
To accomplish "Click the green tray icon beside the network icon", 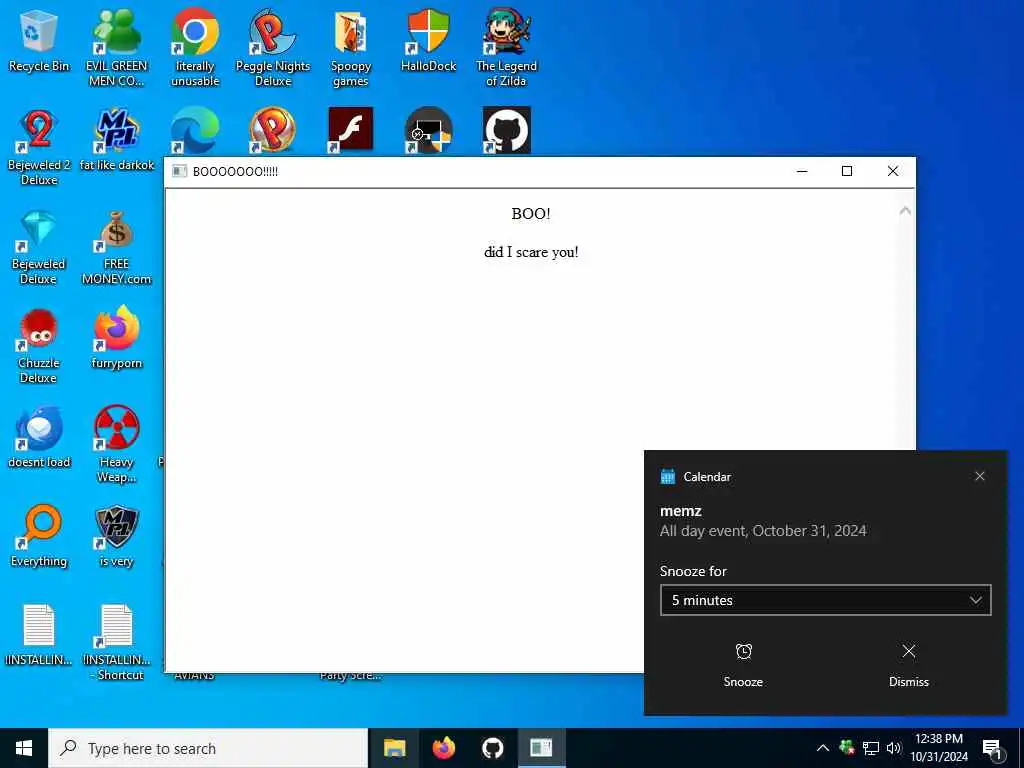I will (x=847, y=748).
